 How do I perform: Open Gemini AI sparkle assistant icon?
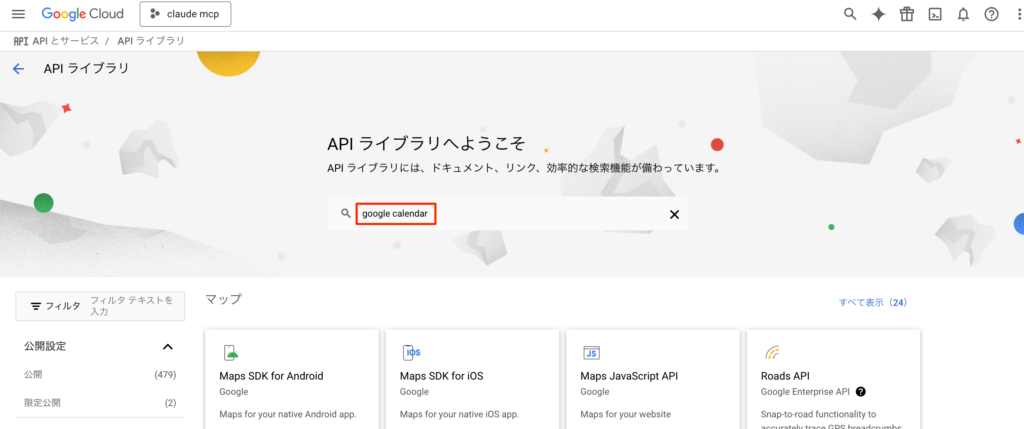tap(878, 14)
